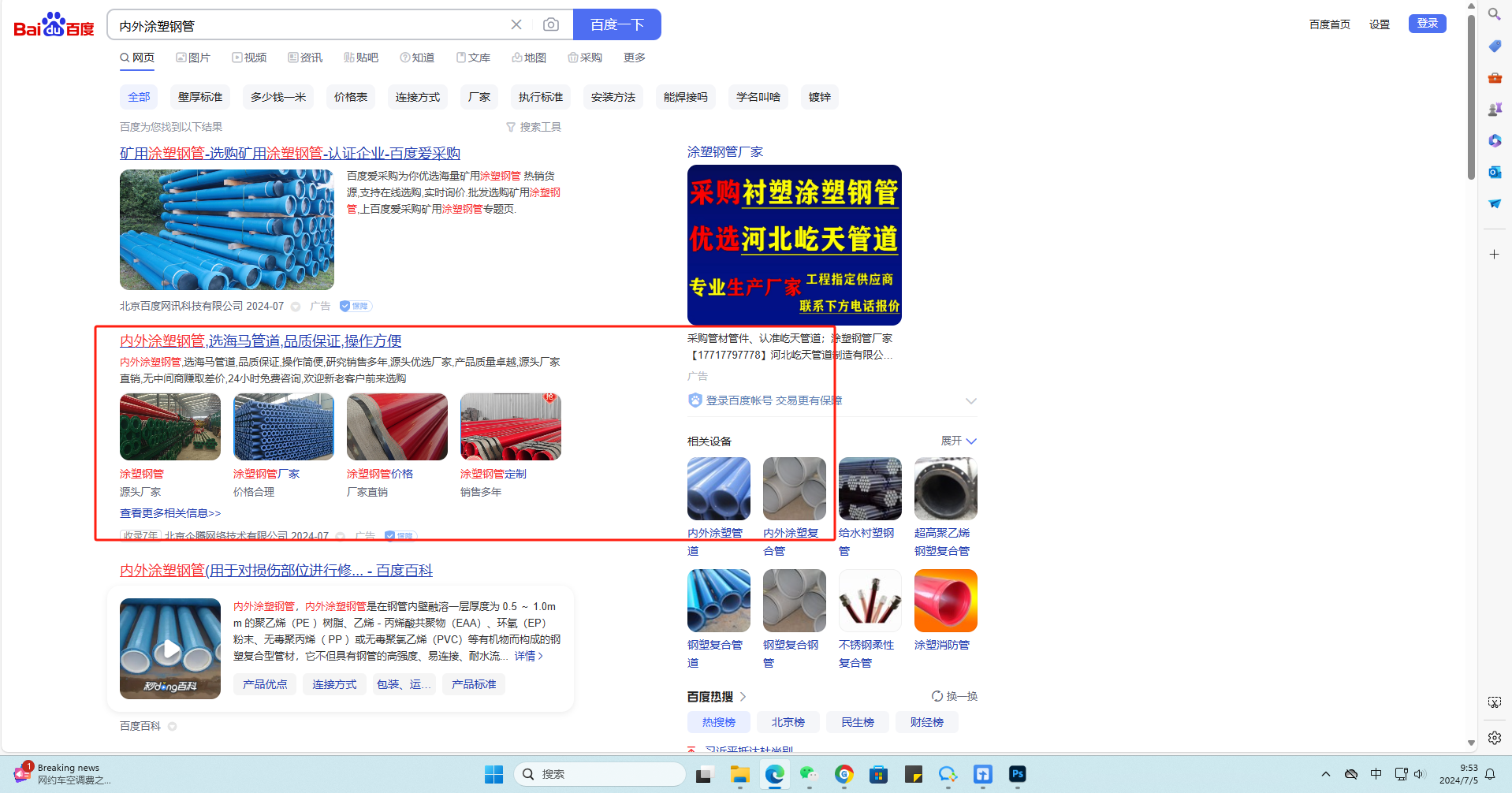
Task: Select the 北京榜 hot search tab
Action: 788,722
